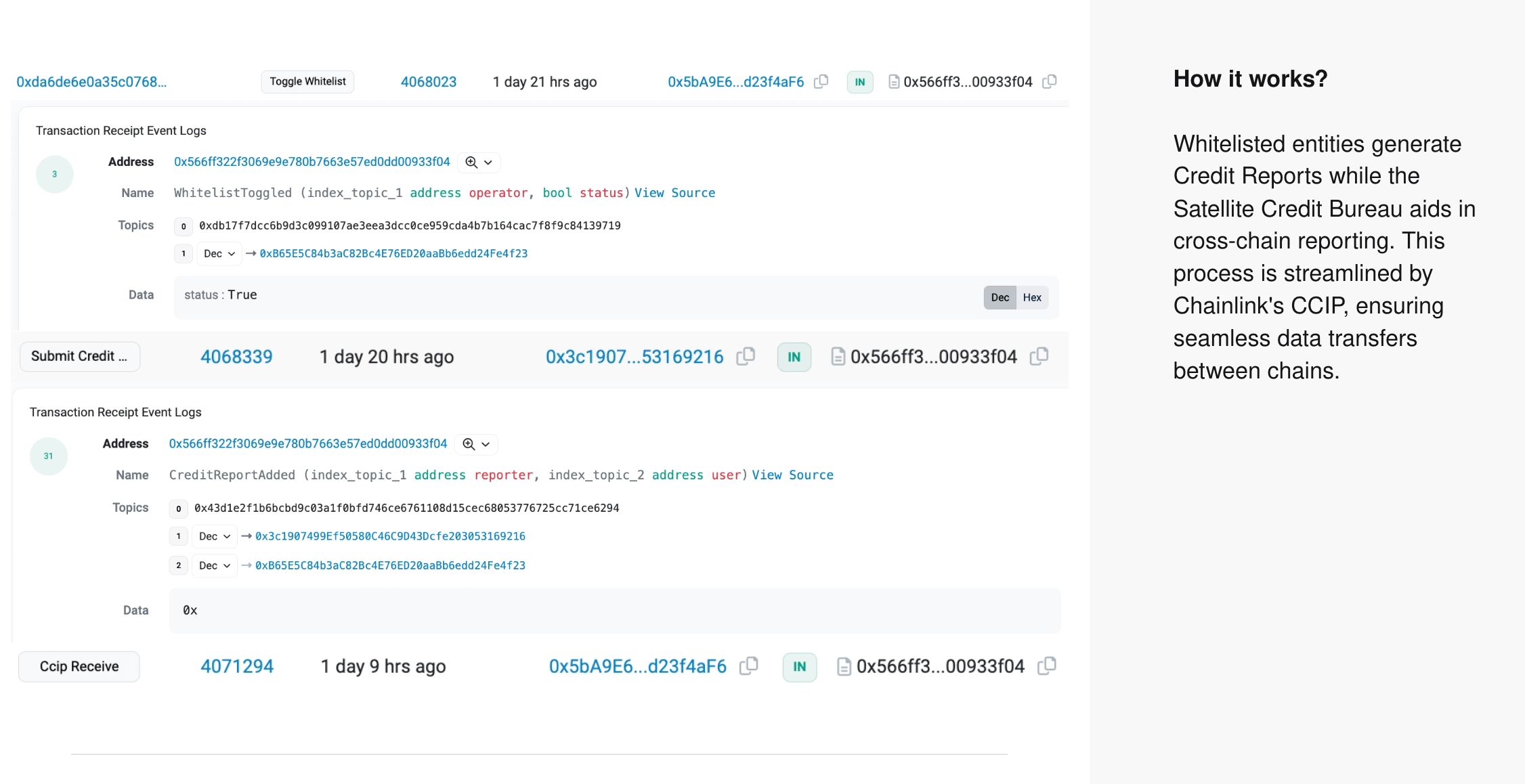View Source of WhitelistToggled event

pyautogui.click(x=674, y=193)
